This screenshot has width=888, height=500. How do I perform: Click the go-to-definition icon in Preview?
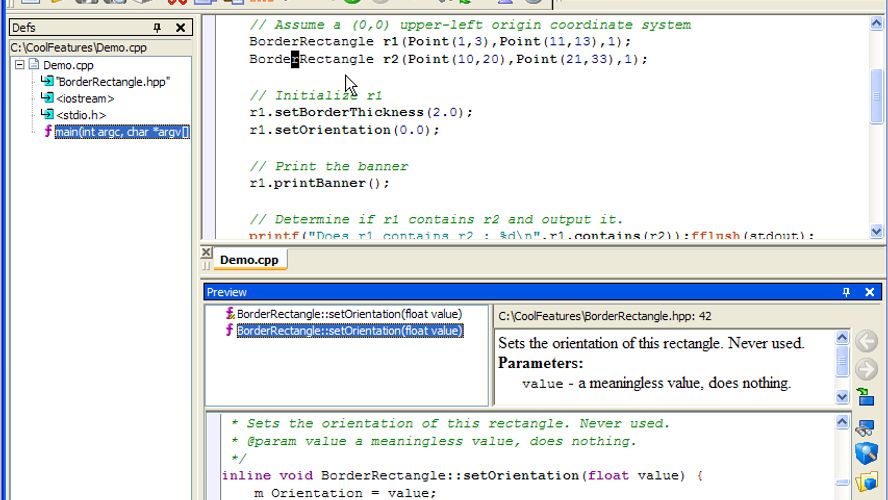[x=865, y=396]
